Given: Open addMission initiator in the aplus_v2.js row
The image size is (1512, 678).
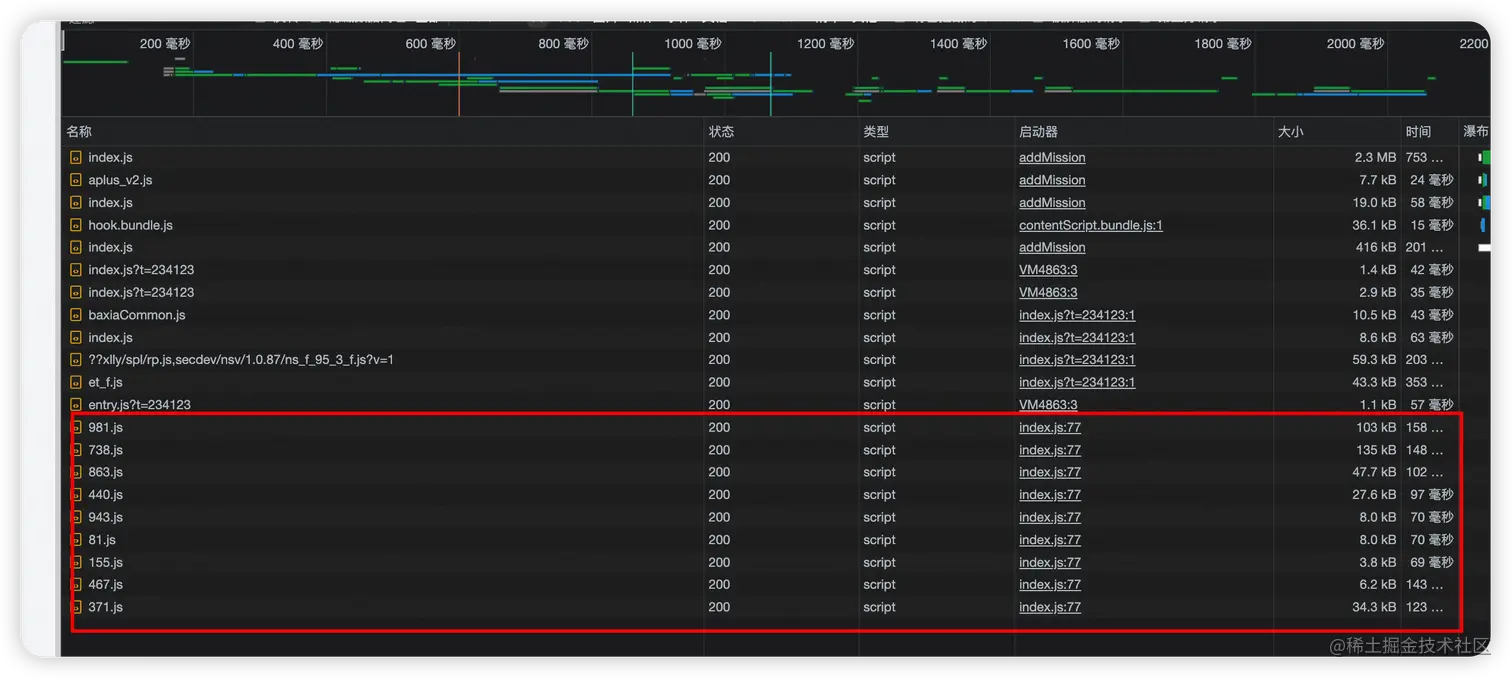Looking at the screenshot, I should pyautogui.click(x=1052, y=180).
